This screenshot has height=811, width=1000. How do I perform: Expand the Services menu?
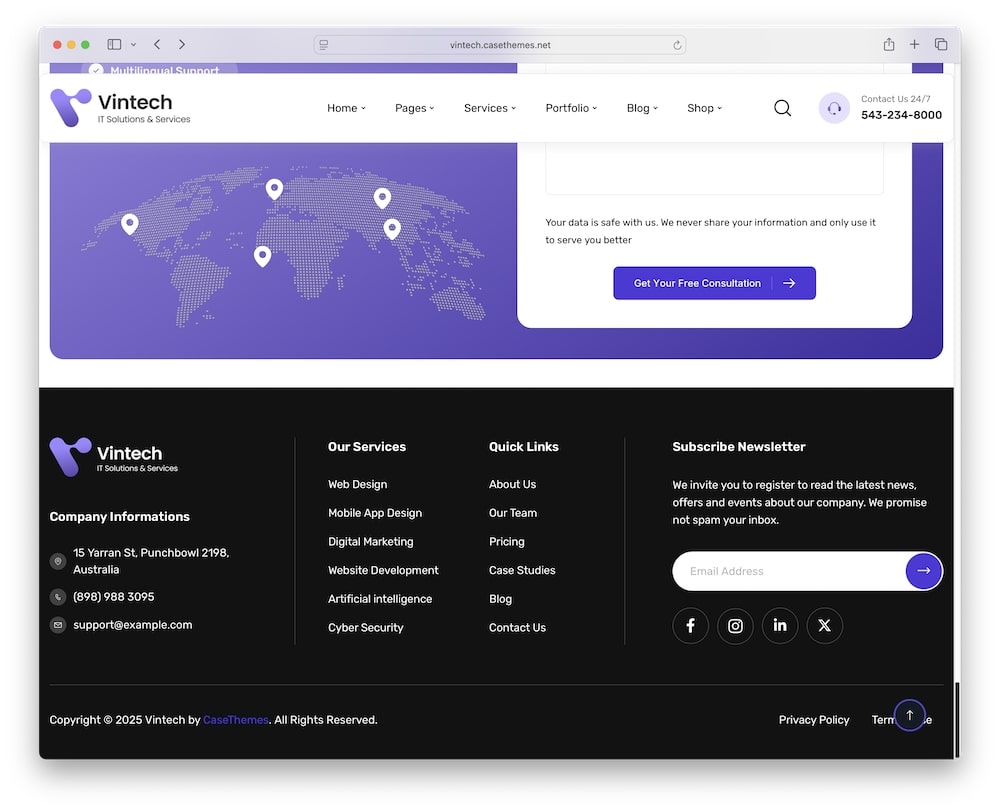tap(490, 108)
